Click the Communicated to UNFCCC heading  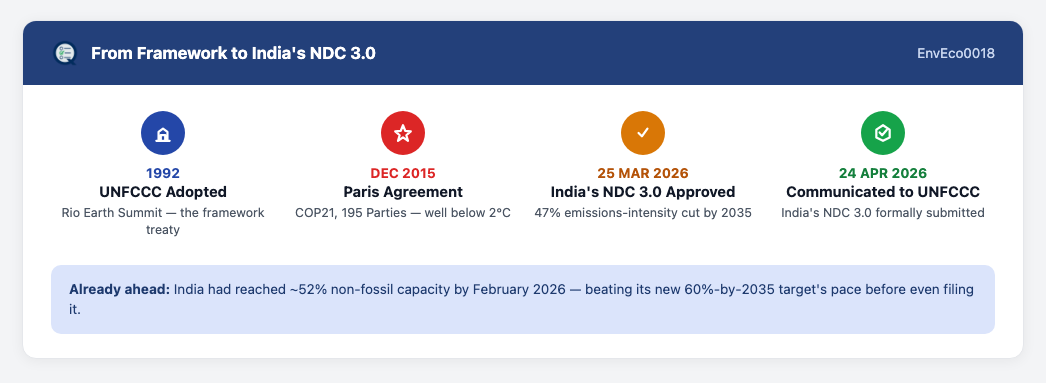click(x=883, y=192)
